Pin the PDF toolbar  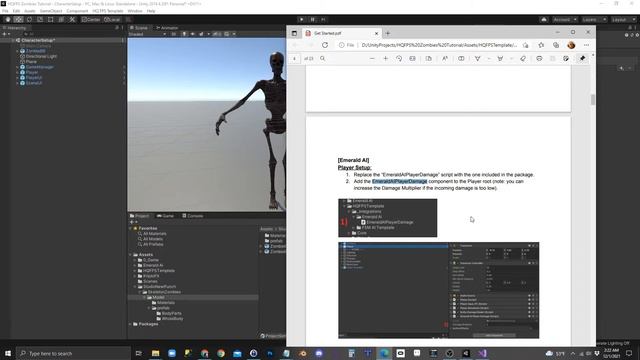[x=582, y=58]
